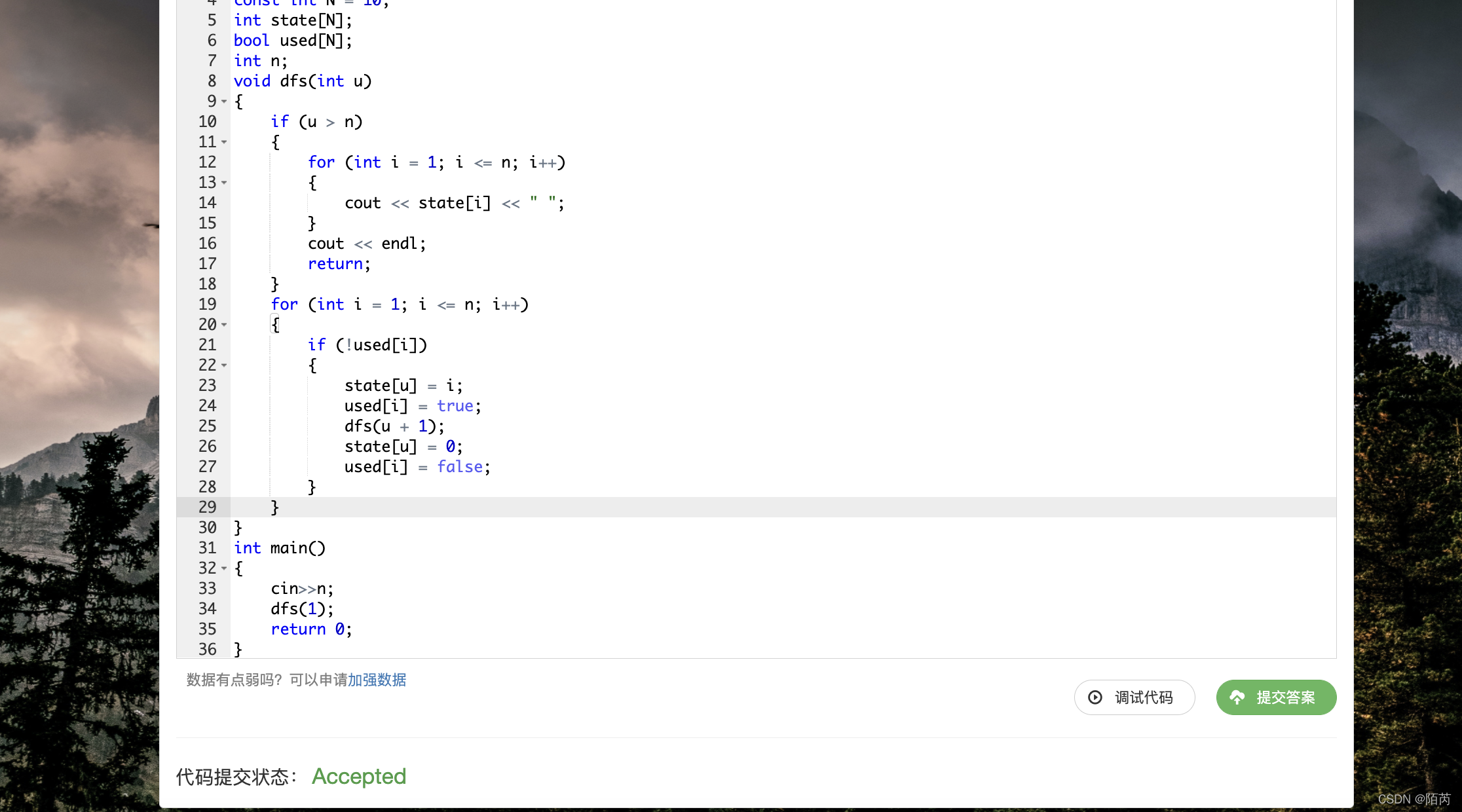Image resolution: width=1462 pixels, height=812 pixels.
Task: Click 'state[u] = i;' code line
Action: click(403, 386)
